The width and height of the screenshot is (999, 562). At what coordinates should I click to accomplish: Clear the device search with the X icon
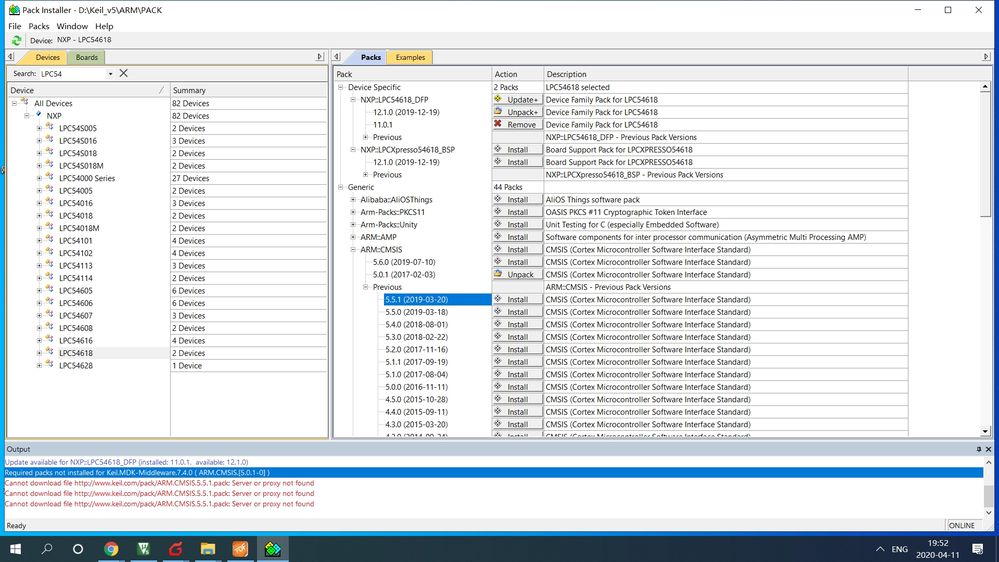(x=124, y=73)
